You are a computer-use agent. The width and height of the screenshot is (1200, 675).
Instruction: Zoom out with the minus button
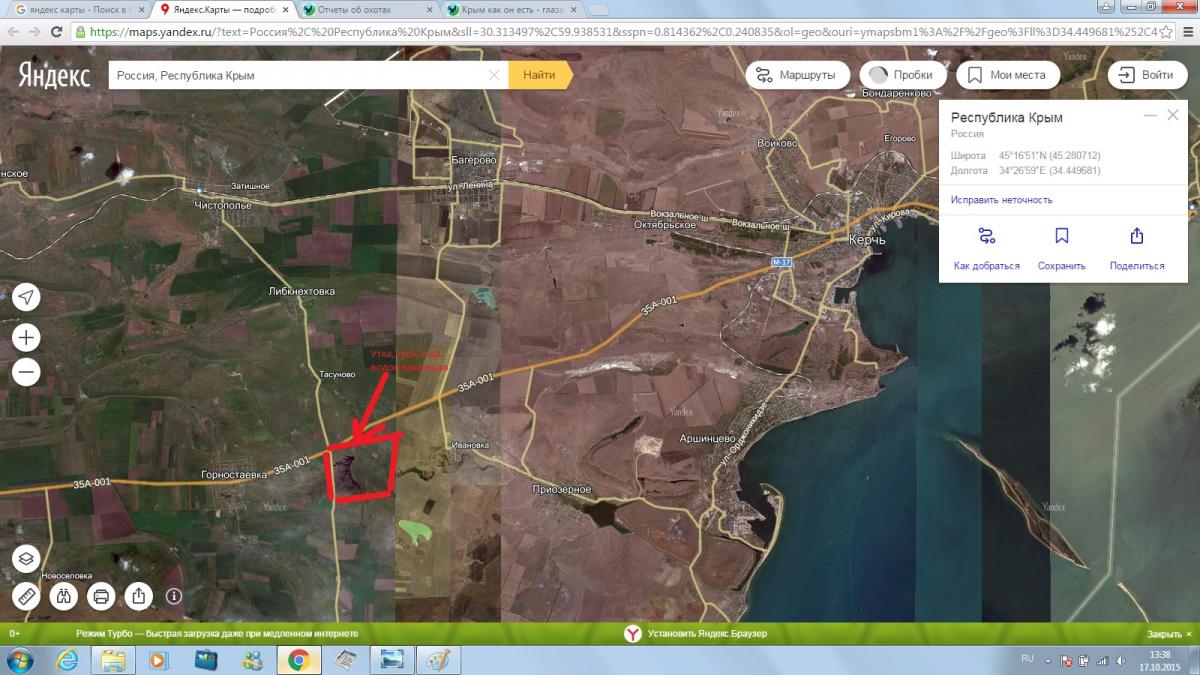27,373
